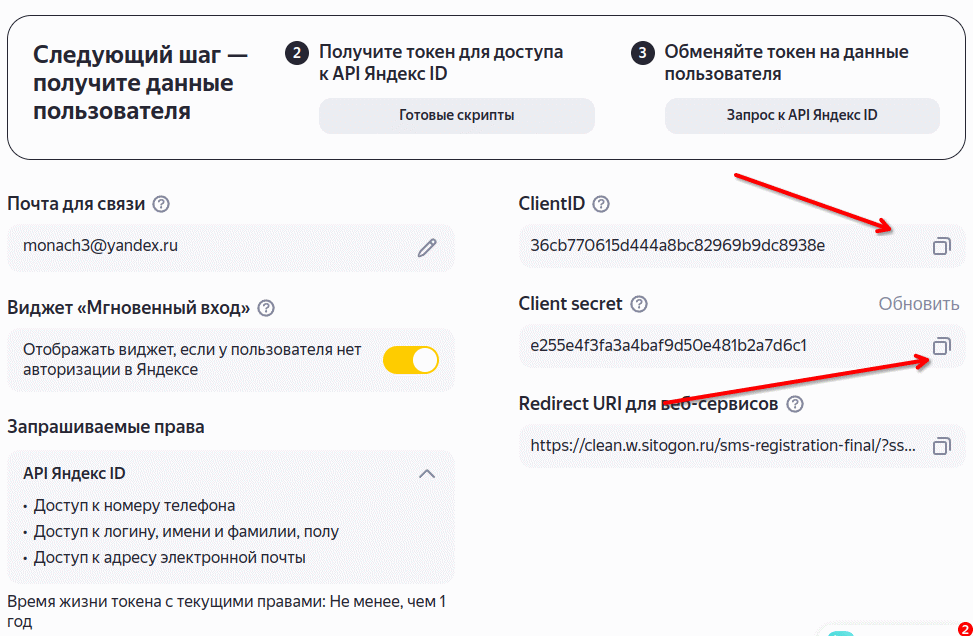Select the Redirect URI text field
This screenshot has width=973, height=636.
(x=742, y=446)
